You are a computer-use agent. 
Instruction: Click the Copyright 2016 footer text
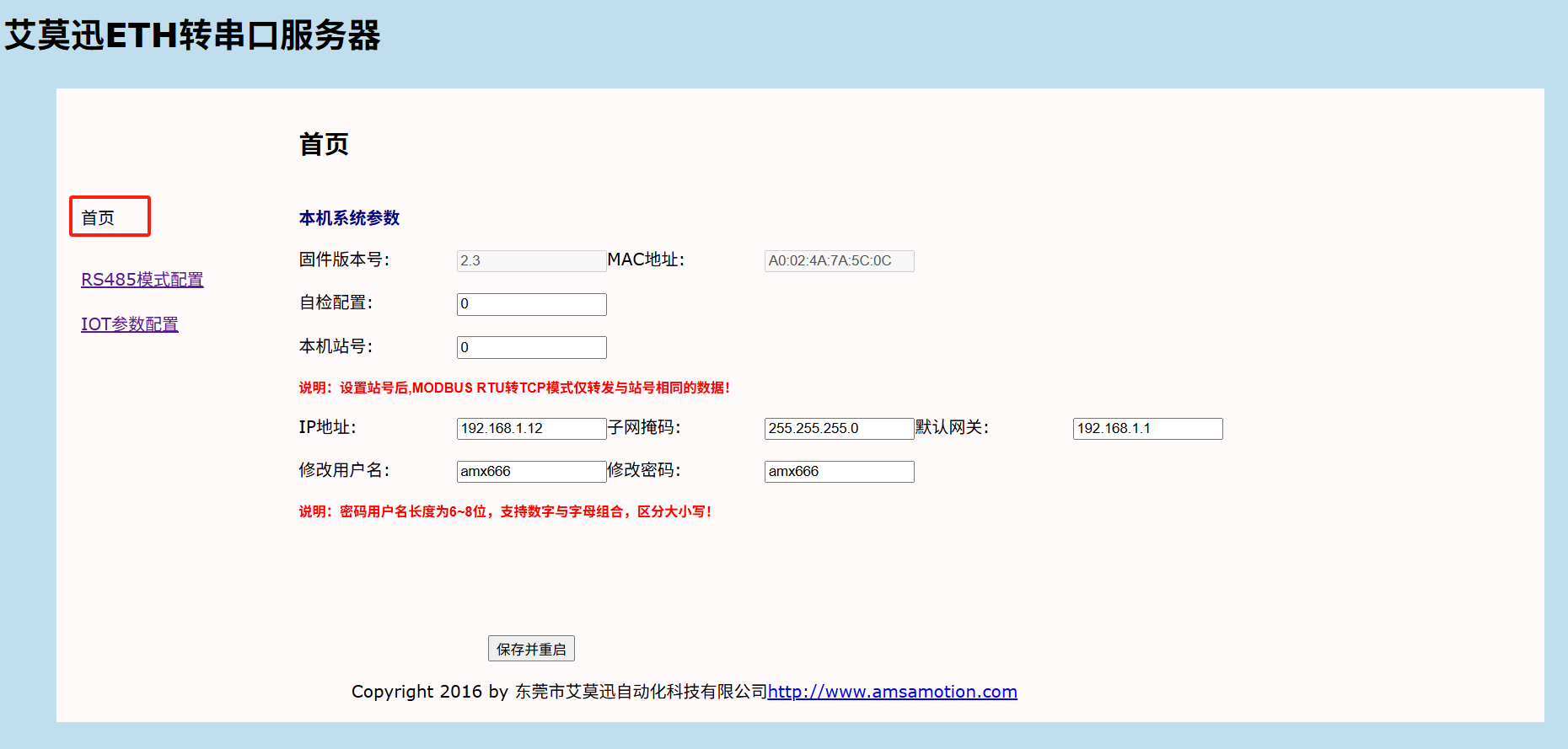(x=558, y=692)
